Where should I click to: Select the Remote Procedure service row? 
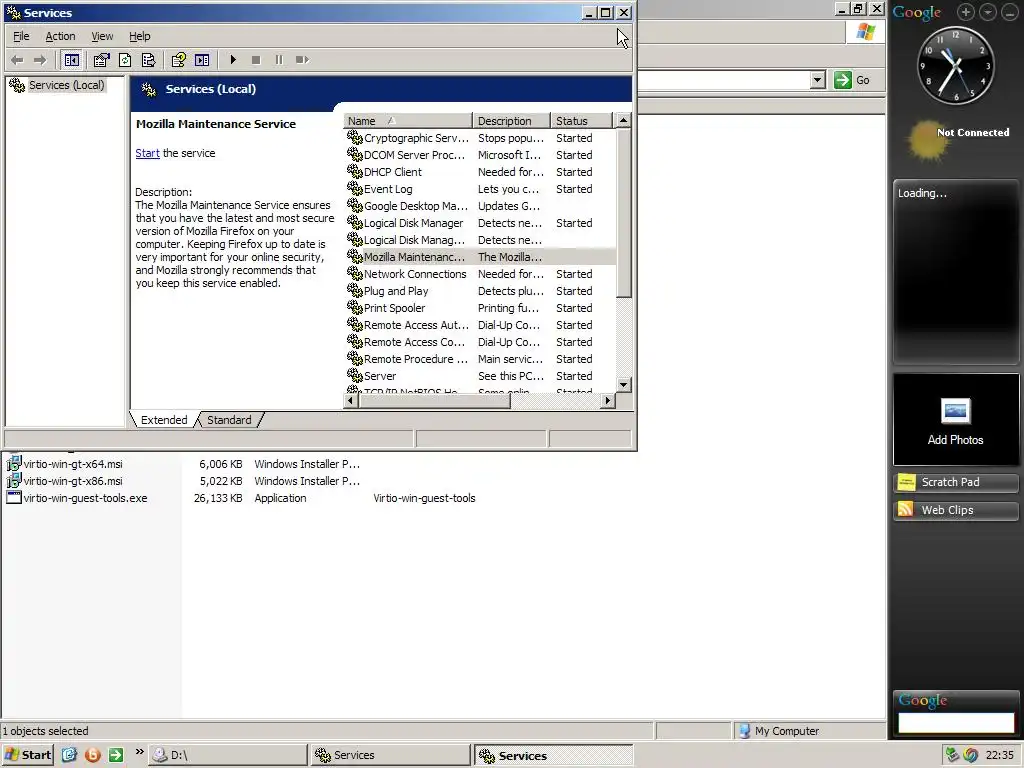point(480,359)
